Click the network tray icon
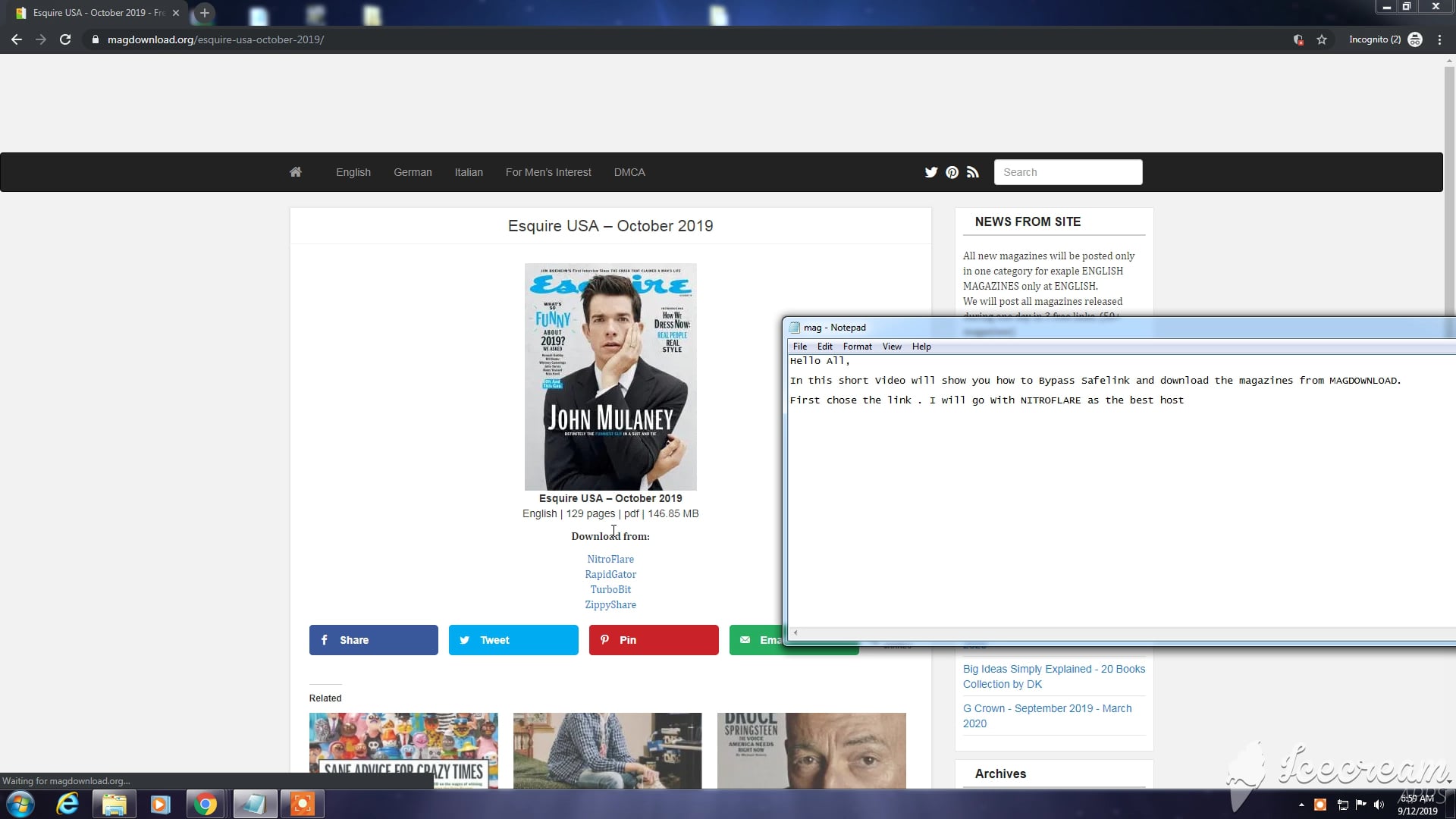The height and width of the screenshot is (819, 1456). [1342, 805]
